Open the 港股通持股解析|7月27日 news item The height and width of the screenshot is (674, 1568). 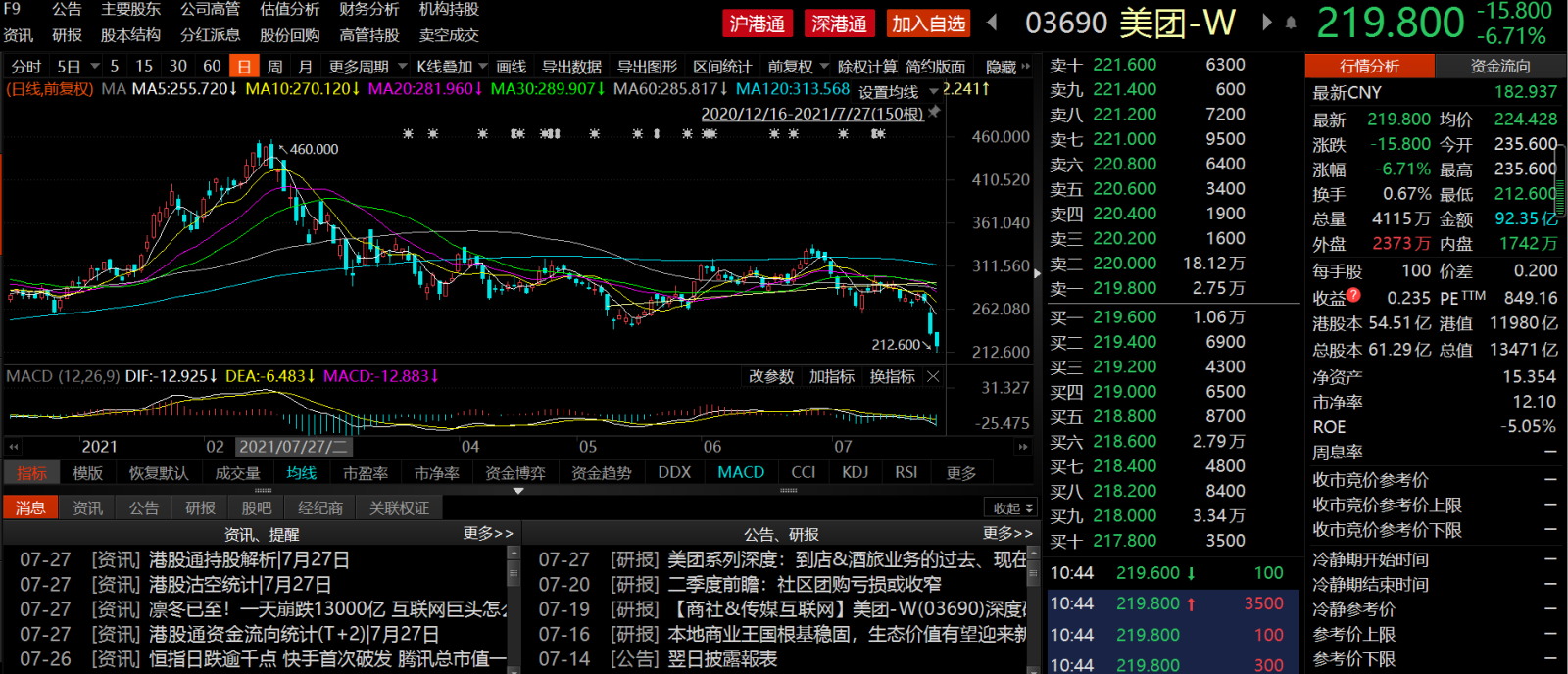250,559
